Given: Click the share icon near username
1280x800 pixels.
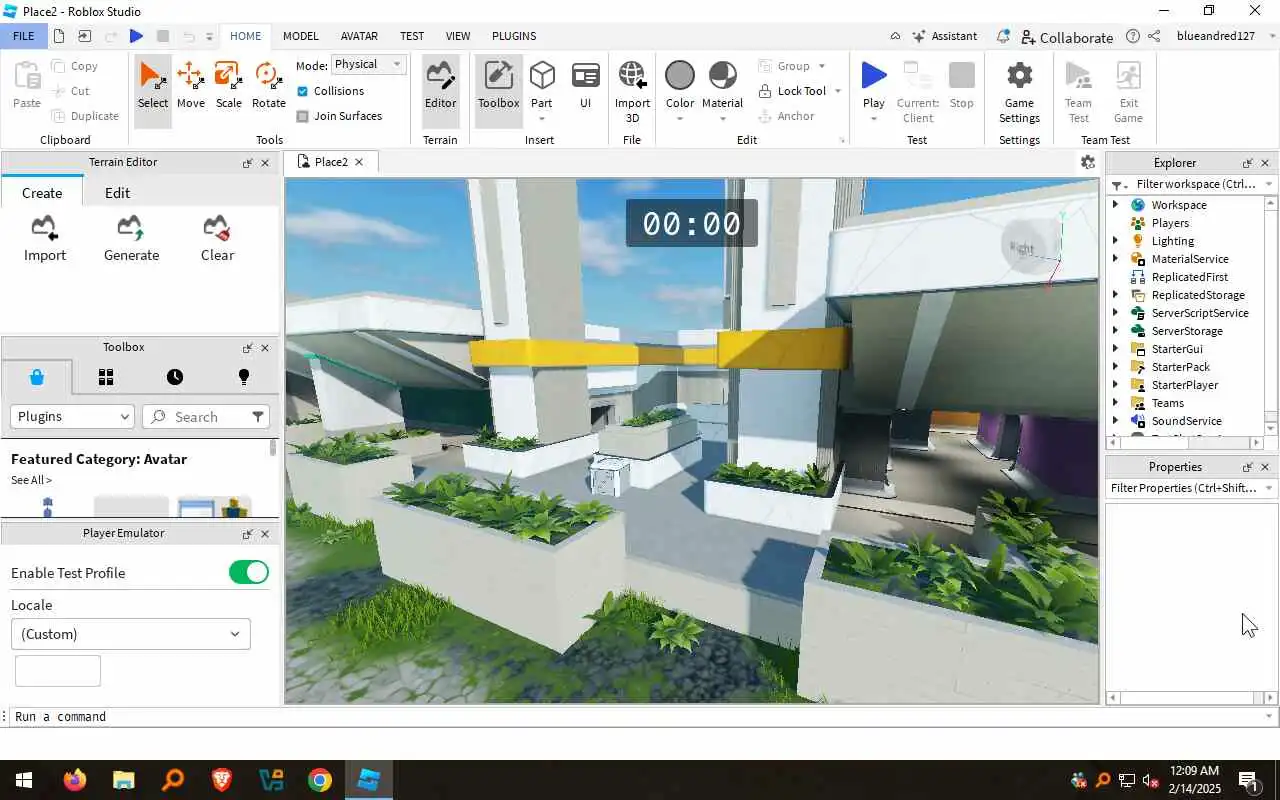Looking at the screenshot, I should tap(1154, 36).
